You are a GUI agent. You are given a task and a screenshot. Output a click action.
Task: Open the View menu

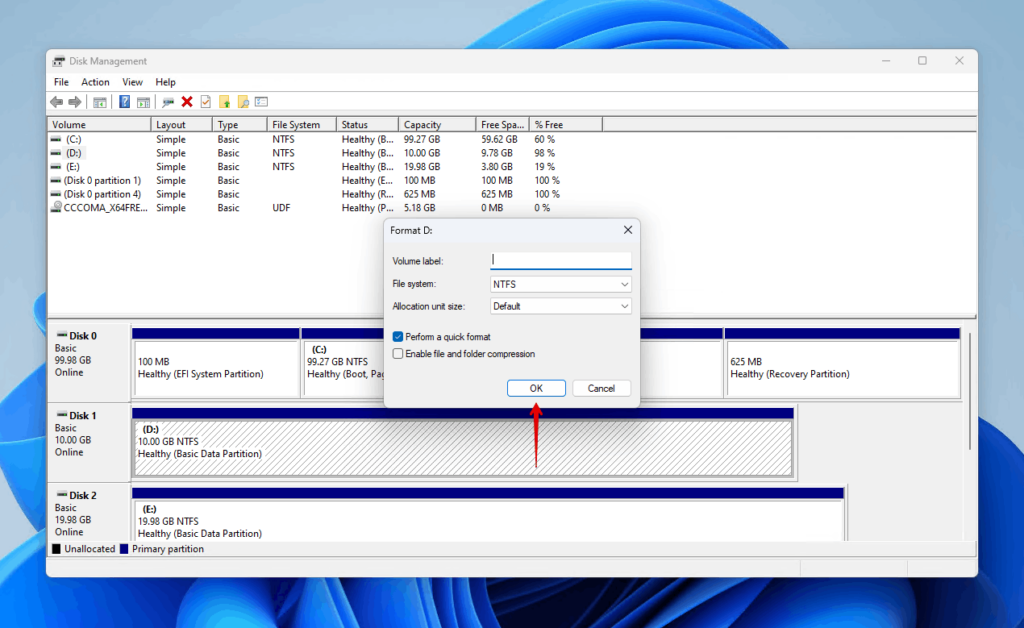coord(131,81)
